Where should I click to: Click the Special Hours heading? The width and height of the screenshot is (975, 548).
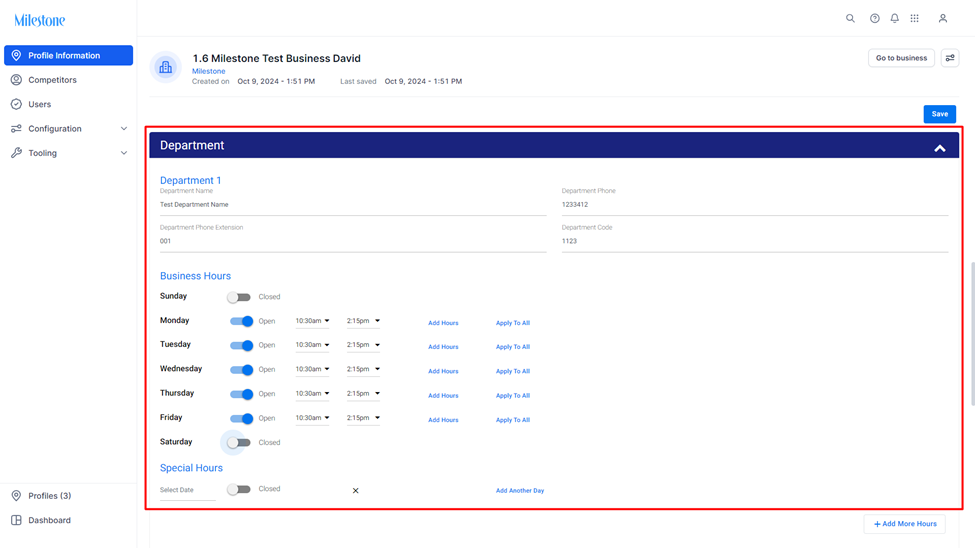tap(191, 468)
